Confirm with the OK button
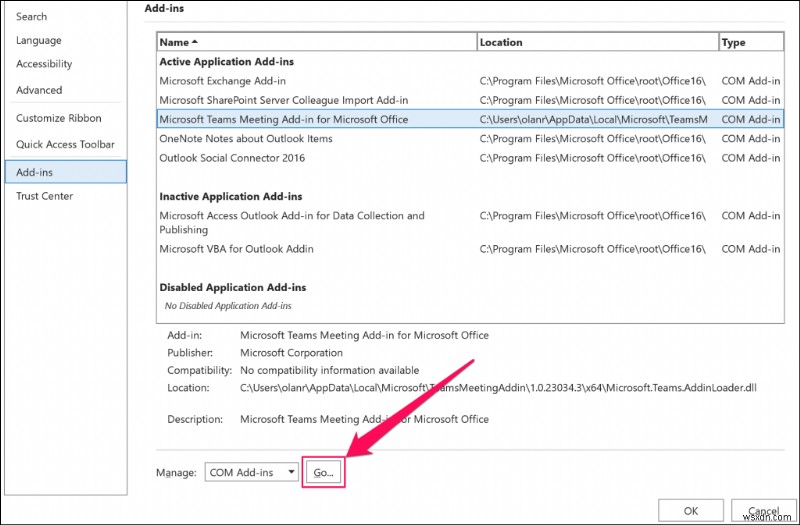 point(691,511)
